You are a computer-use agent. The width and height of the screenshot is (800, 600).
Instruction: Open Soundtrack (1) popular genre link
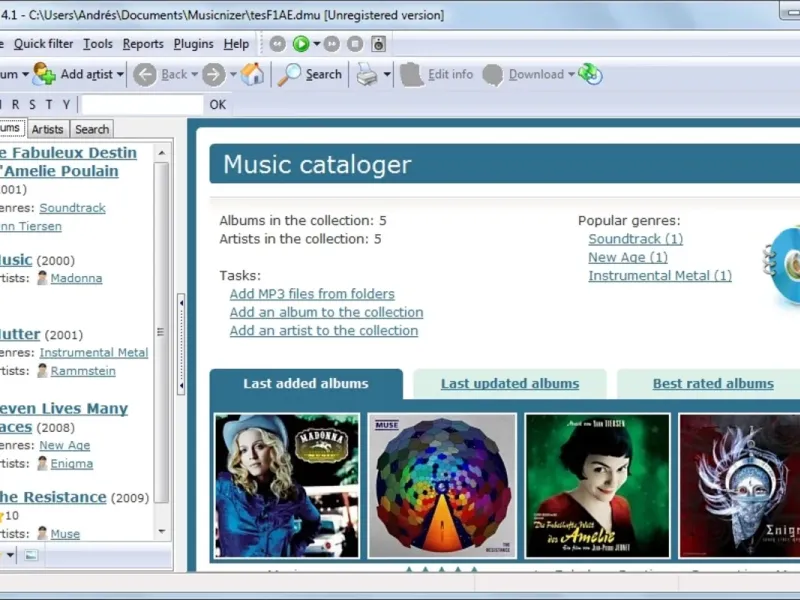tap(636, 239)
